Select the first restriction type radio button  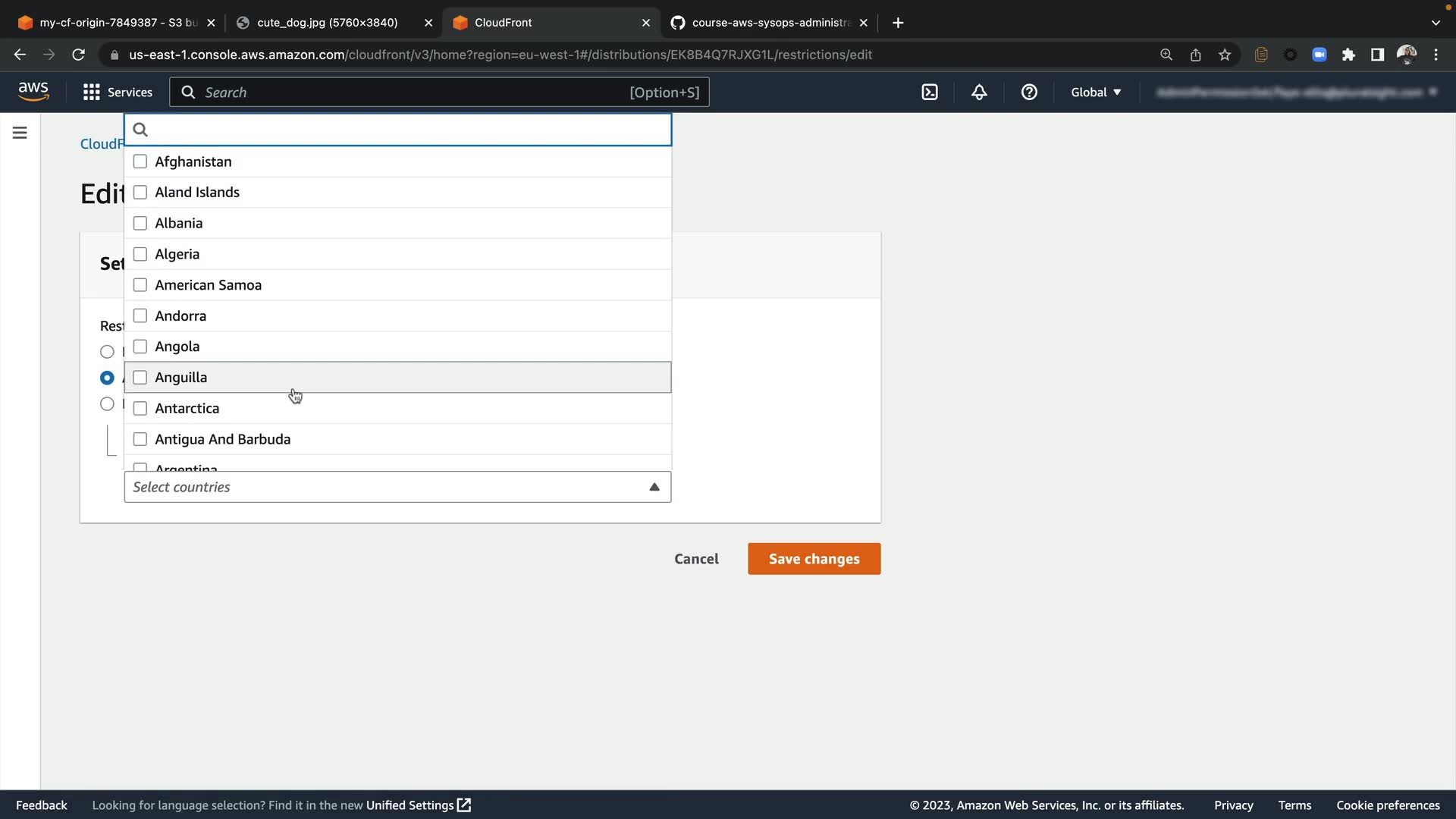[107, 352]
